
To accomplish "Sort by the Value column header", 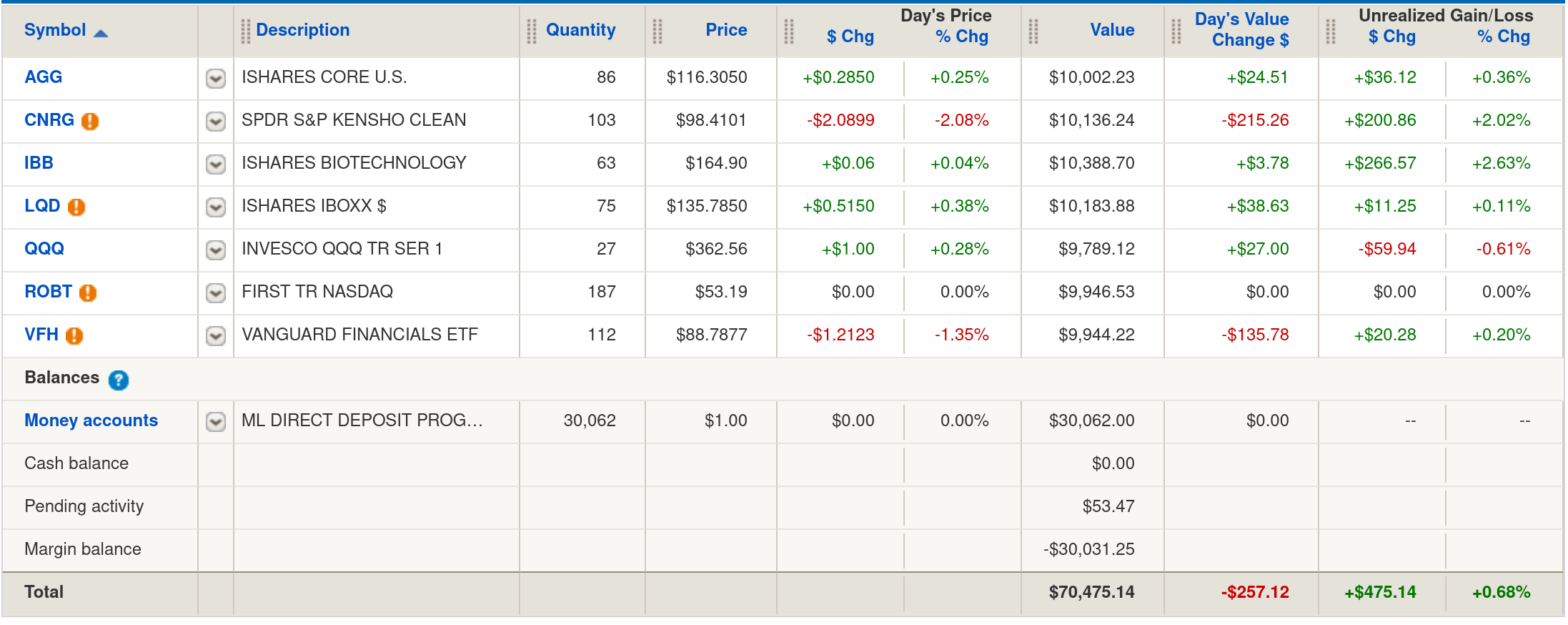I will point(1112,30).
